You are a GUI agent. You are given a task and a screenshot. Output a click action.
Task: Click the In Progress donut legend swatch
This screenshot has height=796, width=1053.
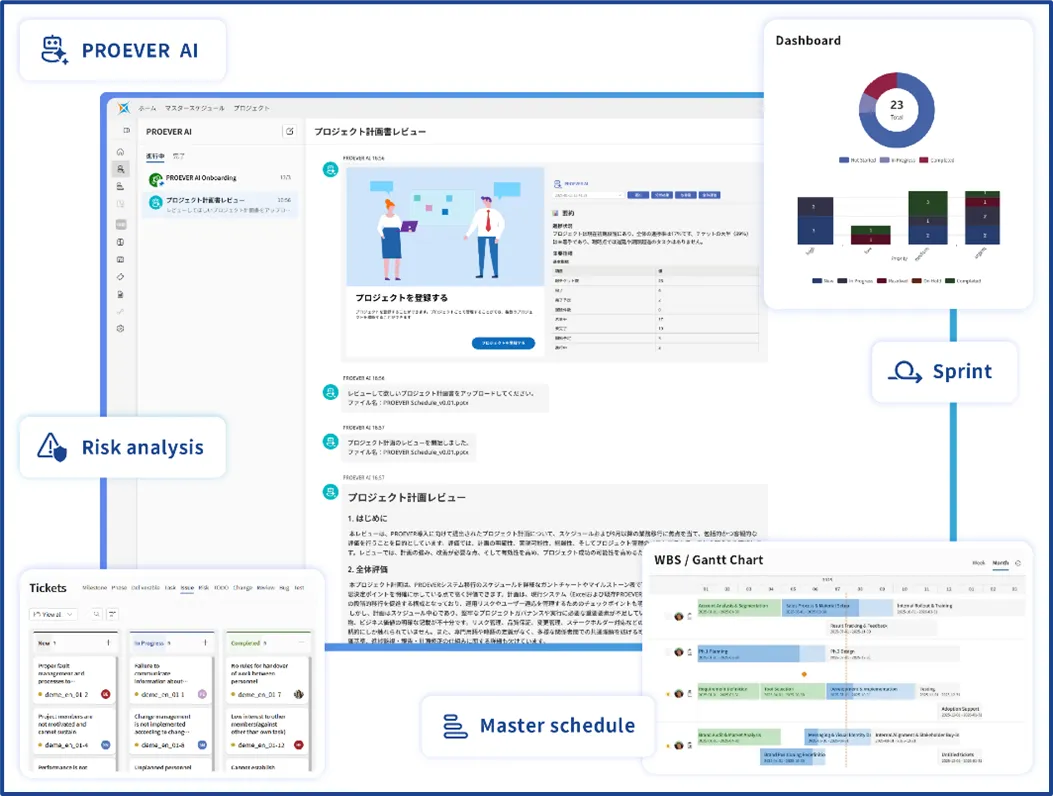[884, 160]
